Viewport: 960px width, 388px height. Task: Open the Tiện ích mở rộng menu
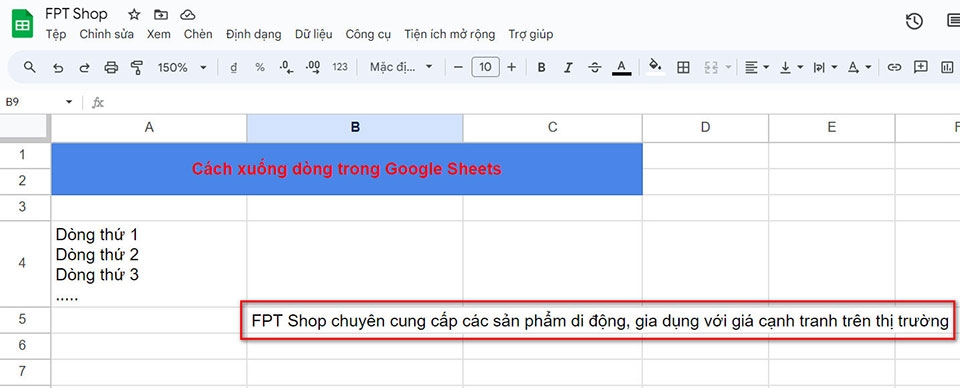[449, 34]
